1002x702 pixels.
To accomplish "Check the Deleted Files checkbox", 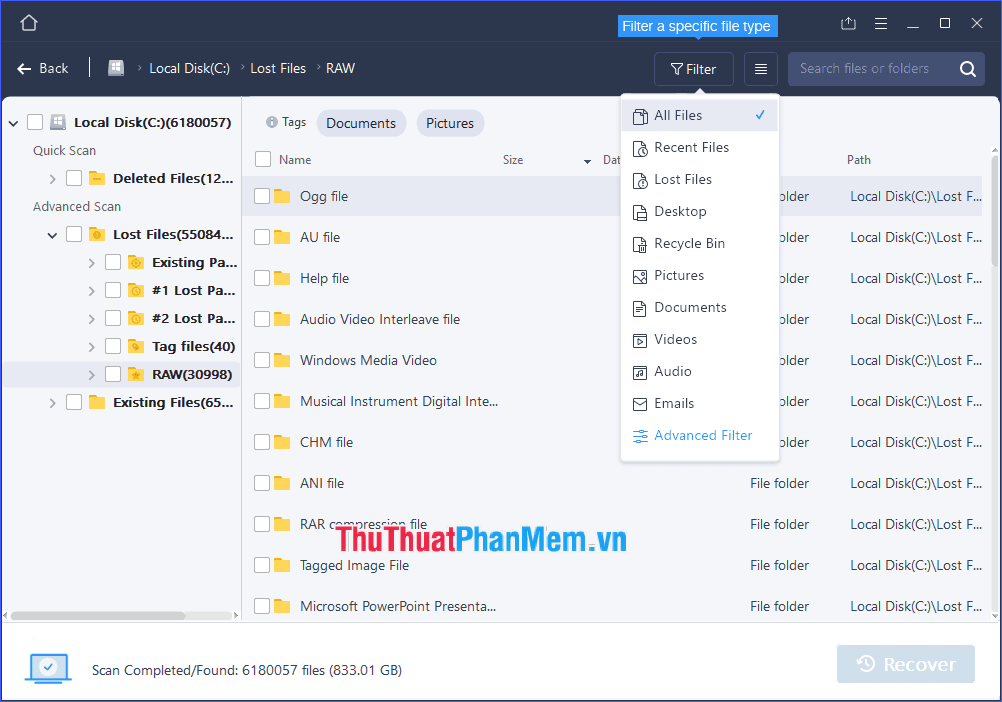I will click(x=71, y=178).
